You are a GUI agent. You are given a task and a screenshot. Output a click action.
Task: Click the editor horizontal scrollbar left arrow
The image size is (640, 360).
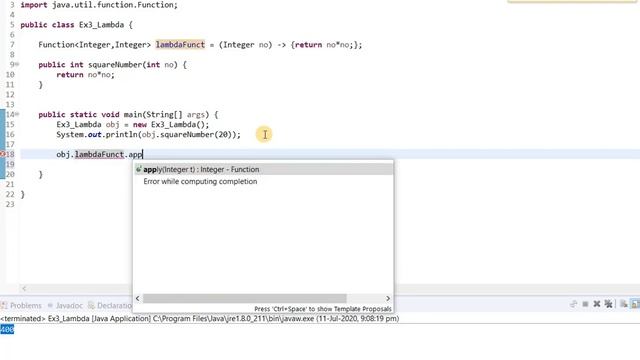point(24,289)
